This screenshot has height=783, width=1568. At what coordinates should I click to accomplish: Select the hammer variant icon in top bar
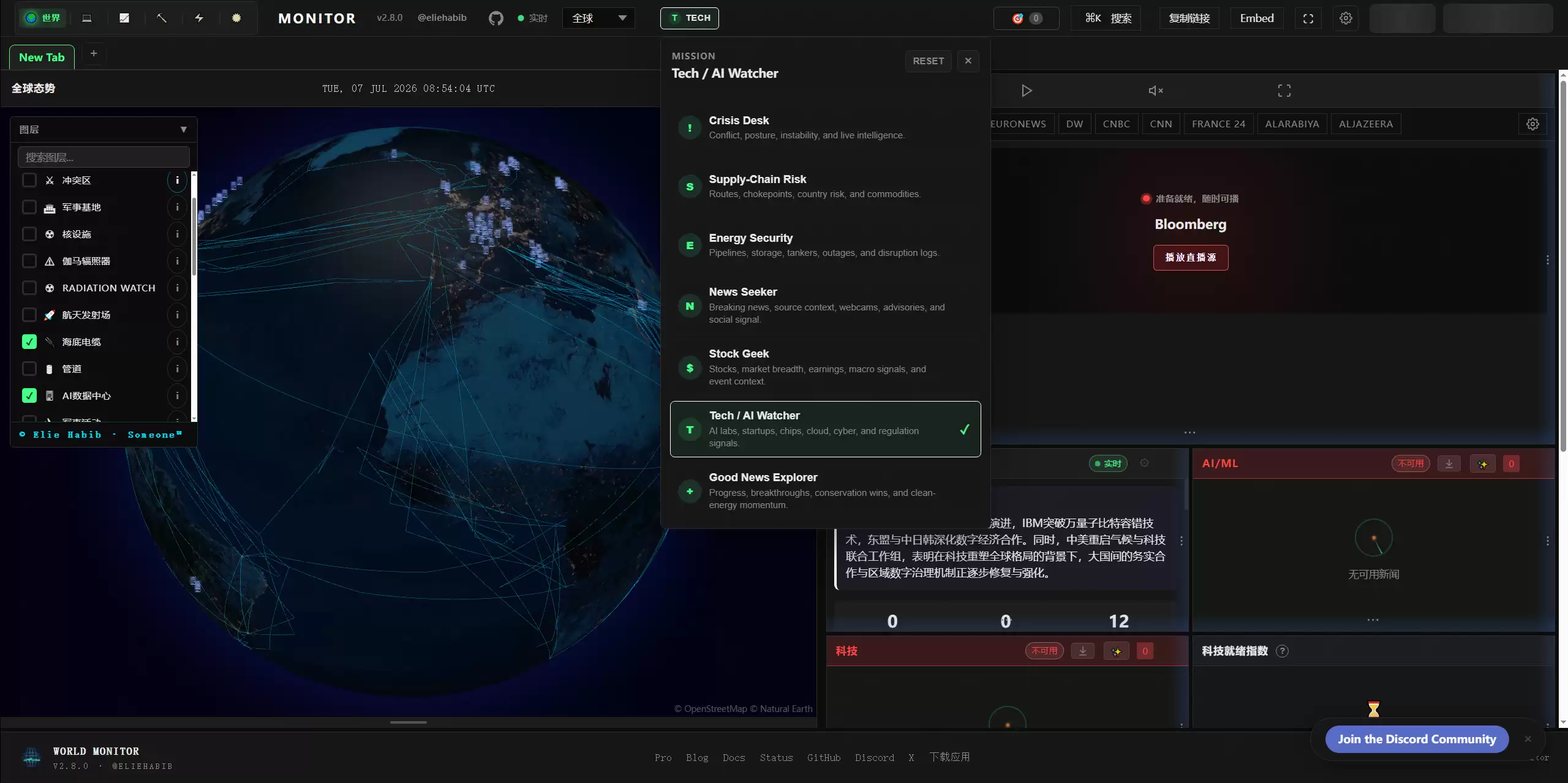click(x=162, y=18)
